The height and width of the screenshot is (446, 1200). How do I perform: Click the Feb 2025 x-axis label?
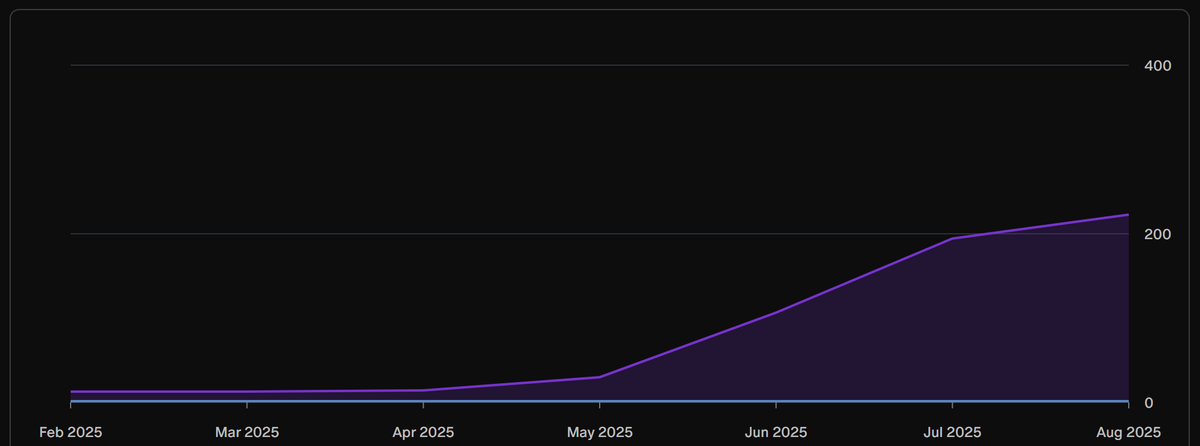pyautogui.click(x=71, y=432)
